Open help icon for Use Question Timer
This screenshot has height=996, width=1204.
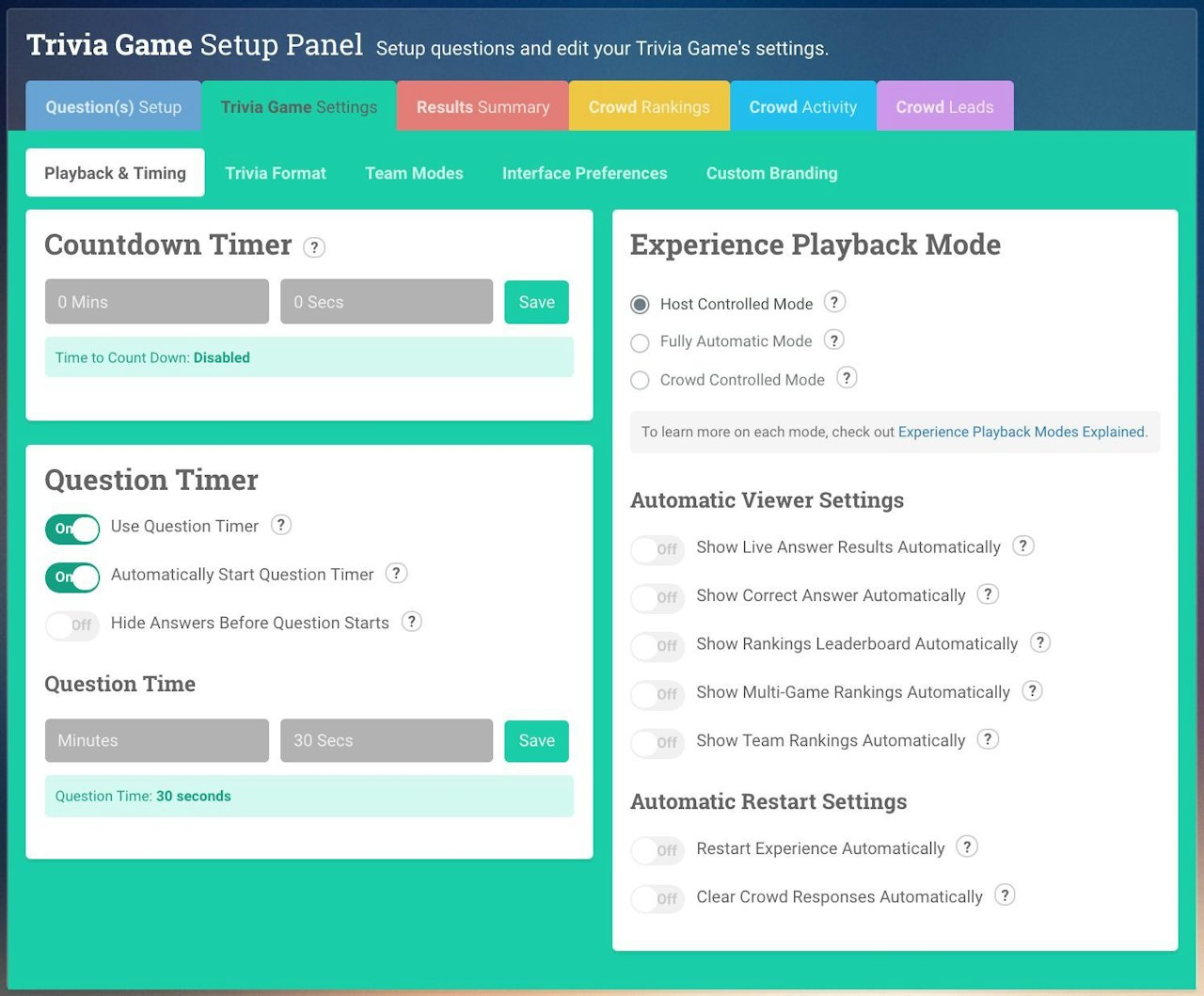pyautogui.click(x=280, y=525)
